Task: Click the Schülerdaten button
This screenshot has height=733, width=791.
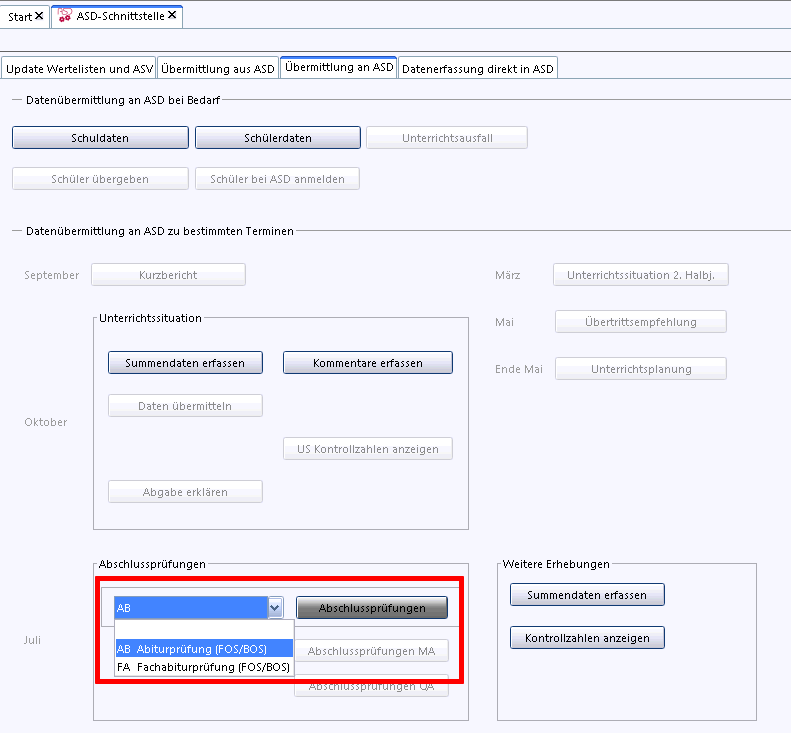Action: pyautogui.click(x=277, y=138)
